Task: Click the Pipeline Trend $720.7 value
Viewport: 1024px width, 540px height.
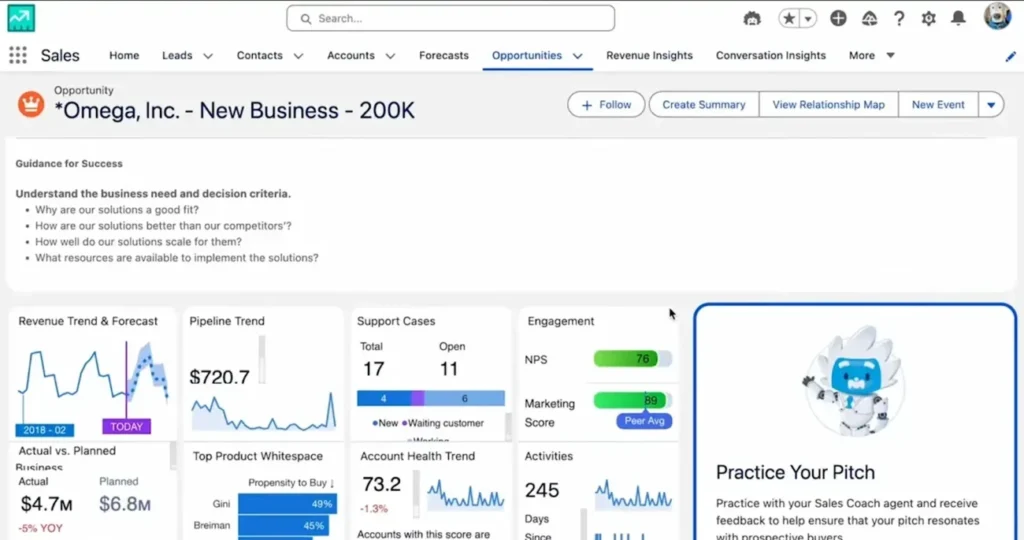Action: 219,377
